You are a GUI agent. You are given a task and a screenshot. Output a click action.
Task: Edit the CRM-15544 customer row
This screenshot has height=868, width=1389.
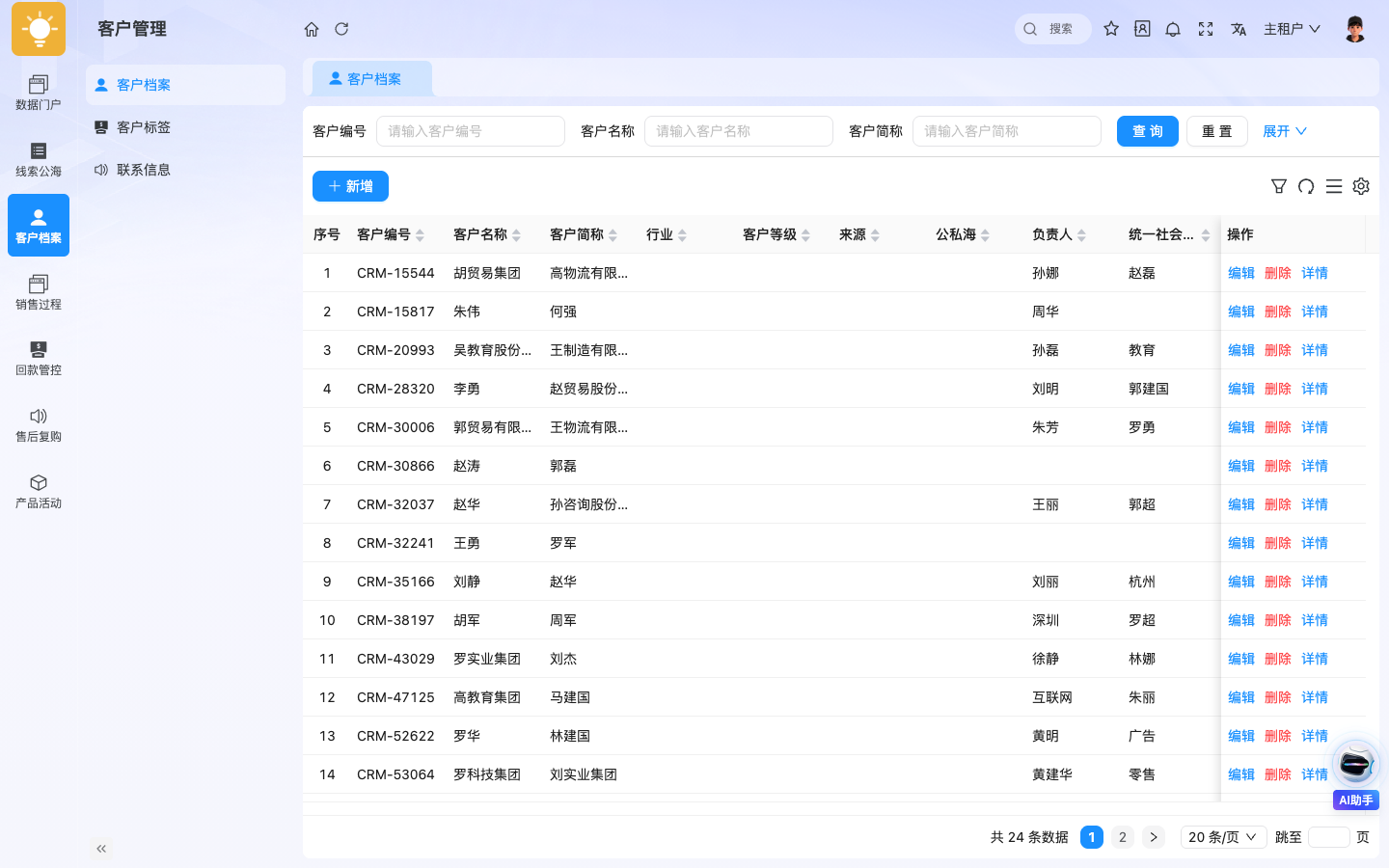click(1241, 273)
